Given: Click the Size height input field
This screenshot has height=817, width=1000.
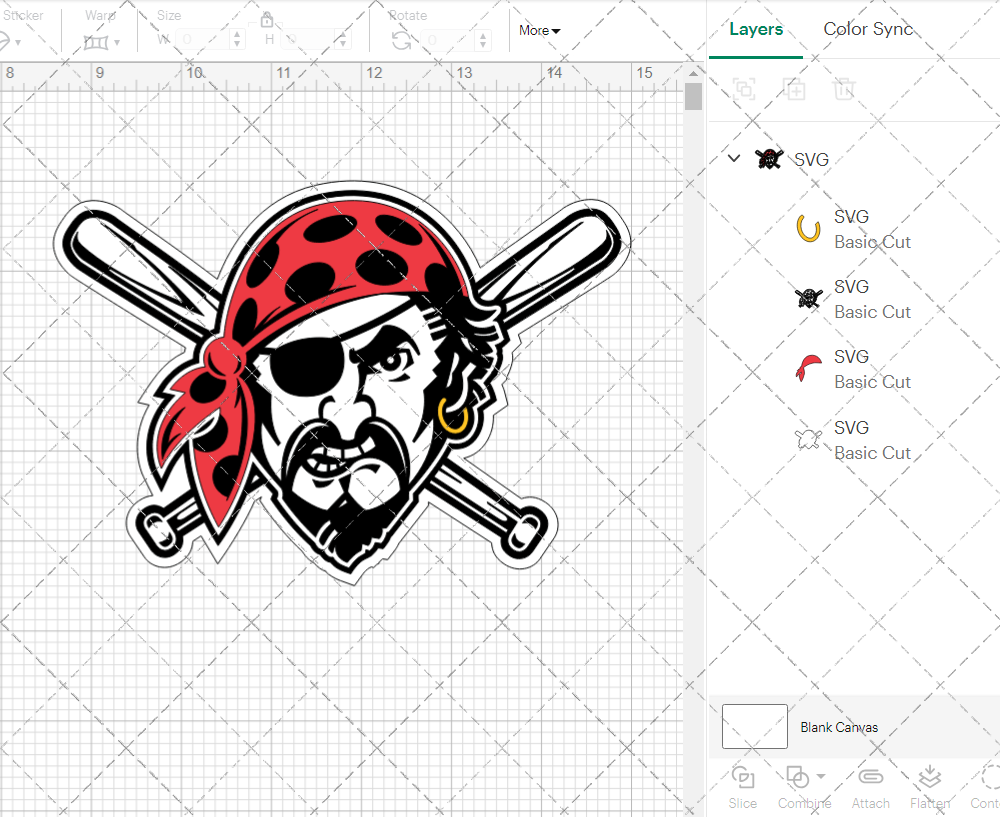Looking at the screenshot, I should (309, 40).
